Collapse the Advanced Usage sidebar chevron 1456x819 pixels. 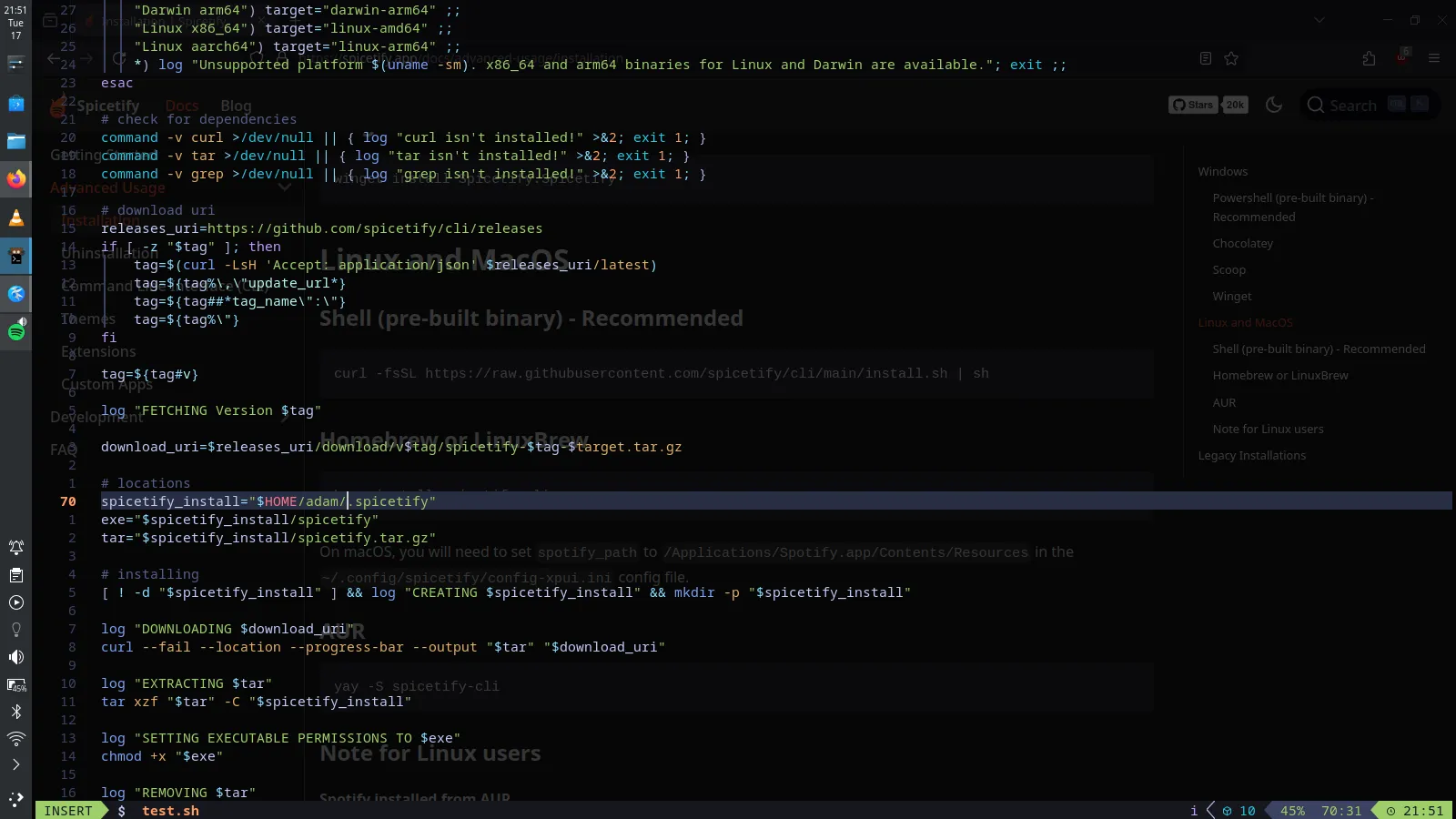[284, 187]
